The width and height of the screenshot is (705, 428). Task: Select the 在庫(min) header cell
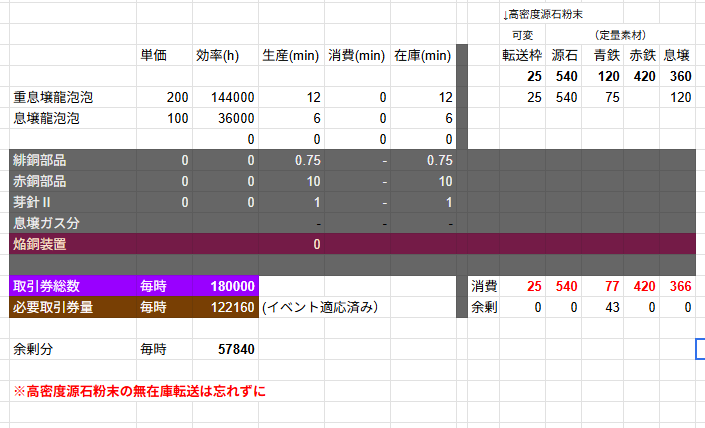(424, 55)
